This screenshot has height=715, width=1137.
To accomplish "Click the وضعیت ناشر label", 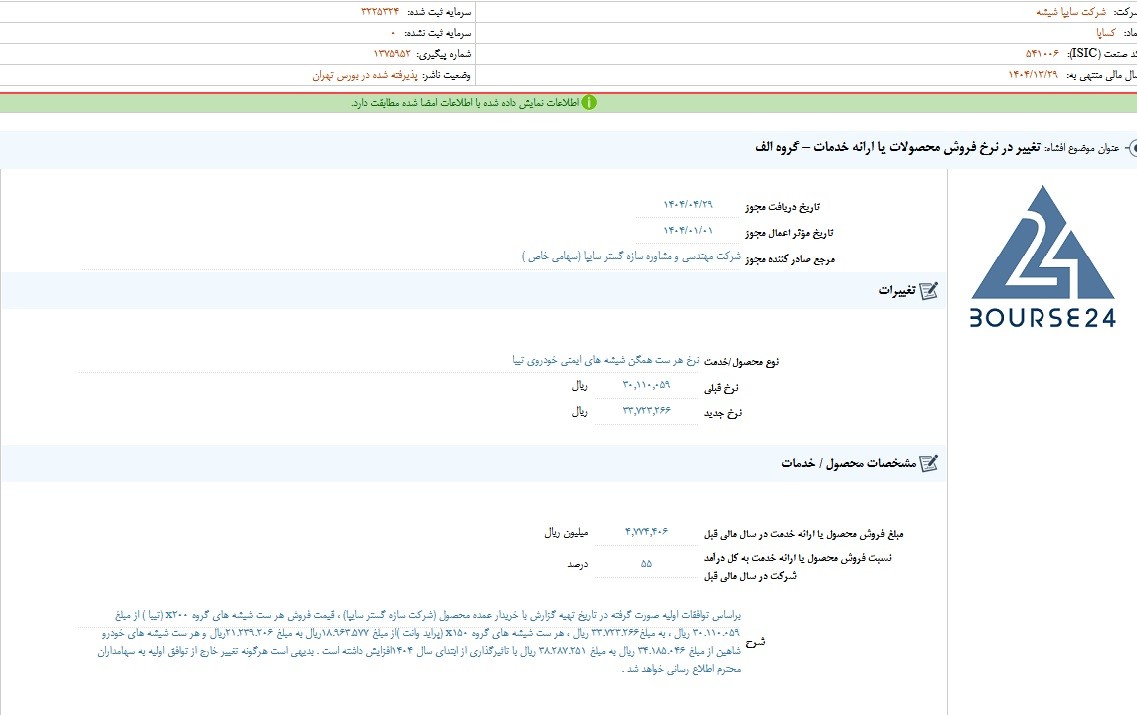I will click(447, 75).
